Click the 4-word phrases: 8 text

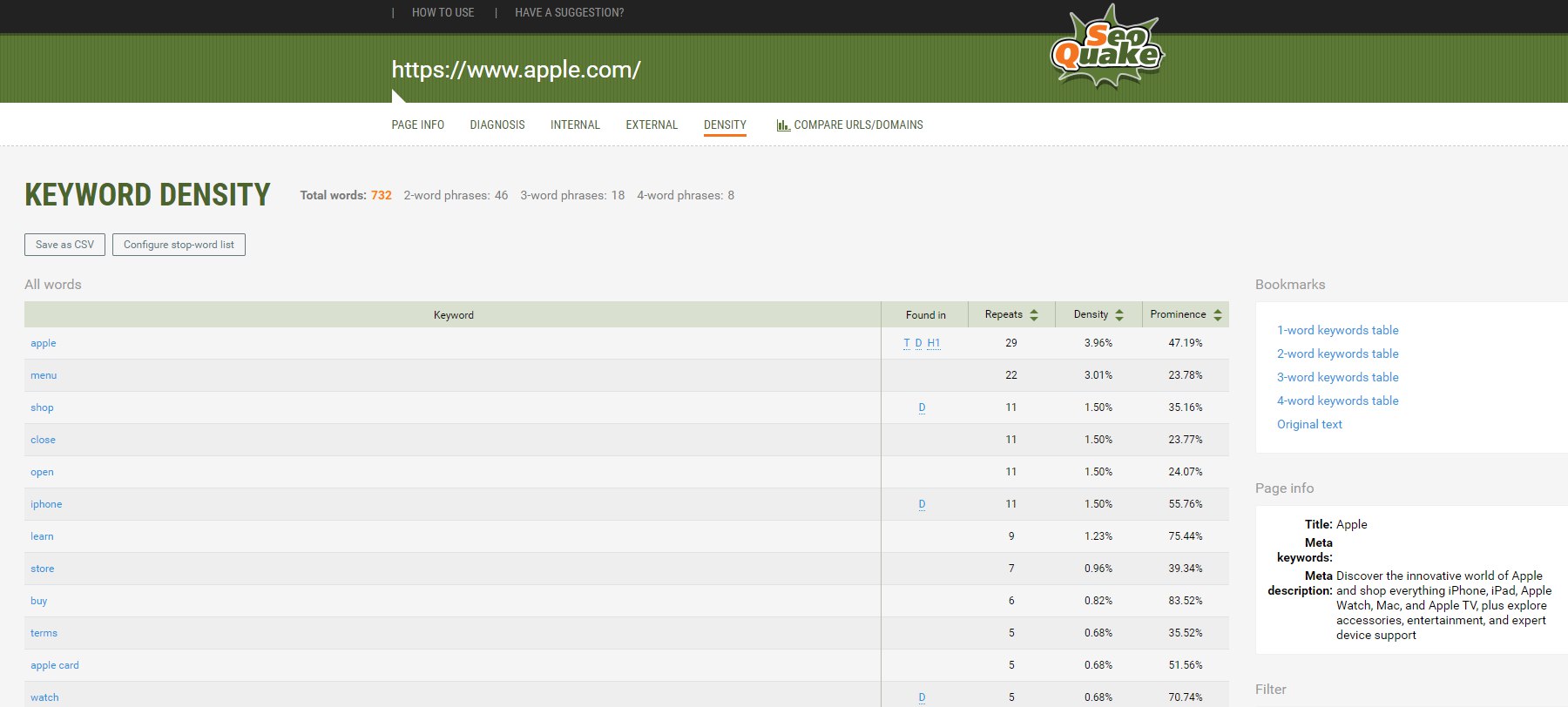click(x=686, y=195)
